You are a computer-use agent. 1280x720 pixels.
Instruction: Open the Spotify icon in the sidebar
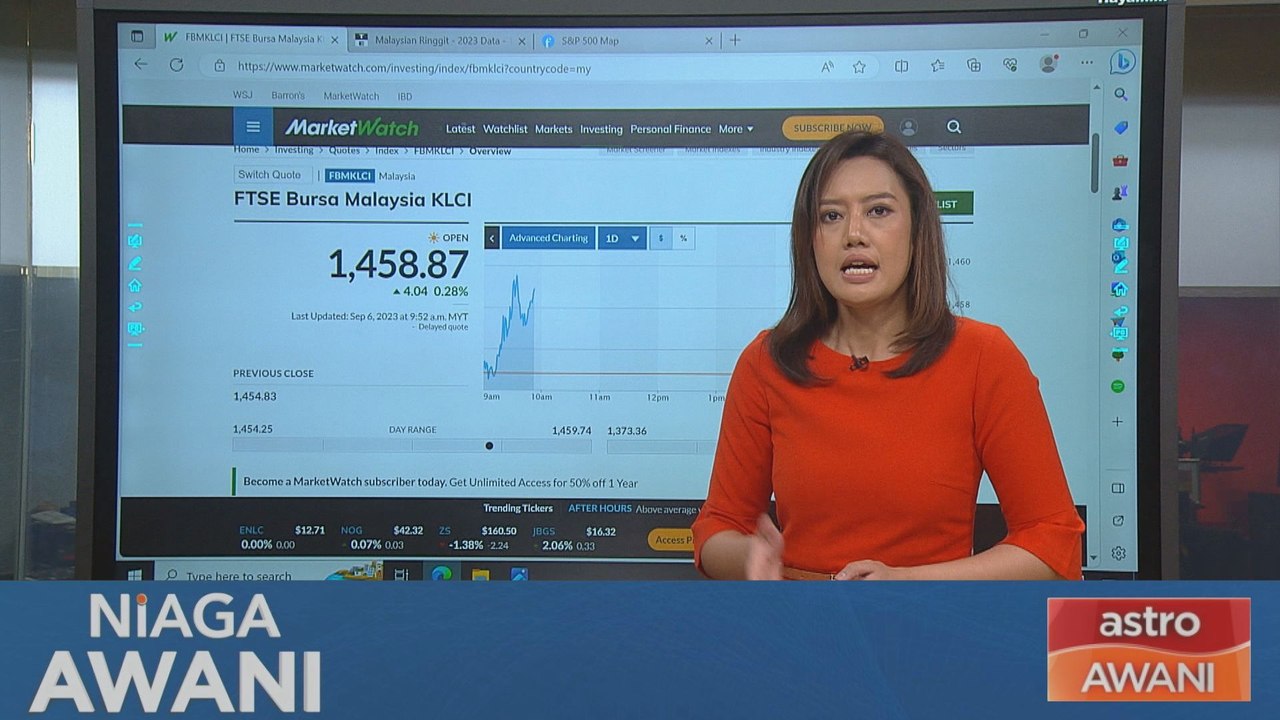(x=1118, y=386)
